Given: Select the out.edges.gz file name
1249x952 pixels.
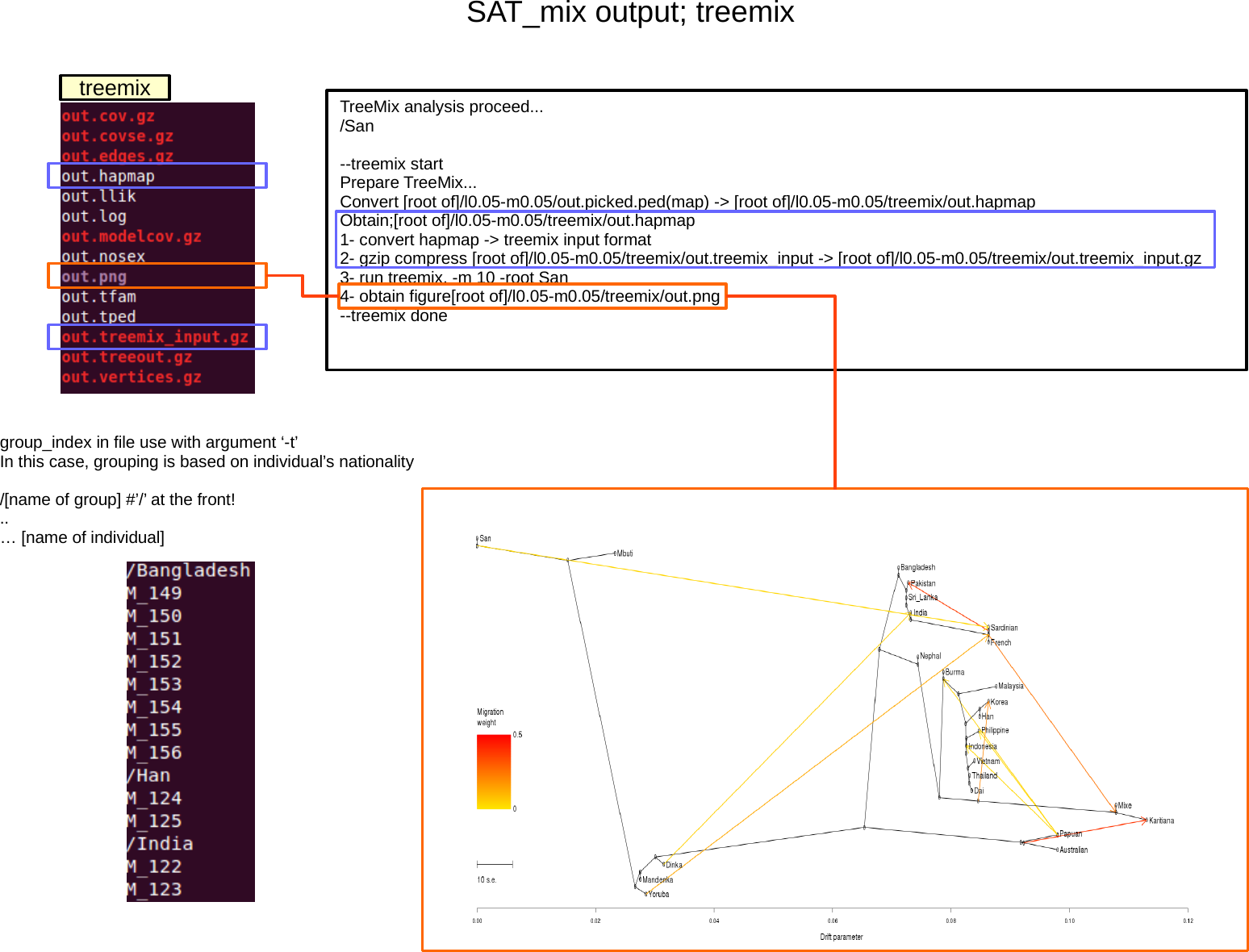Looking at the screenshot, I should click(x=118, y=156).
